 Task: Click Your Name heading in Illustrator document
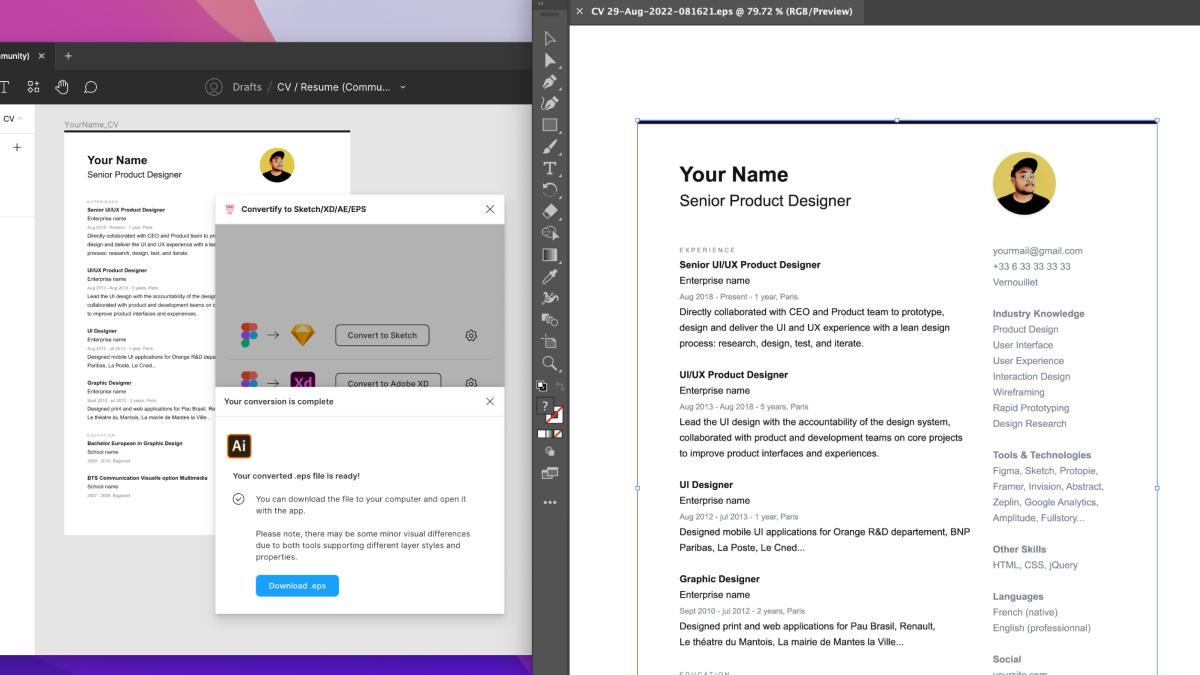tap(734, 175)
